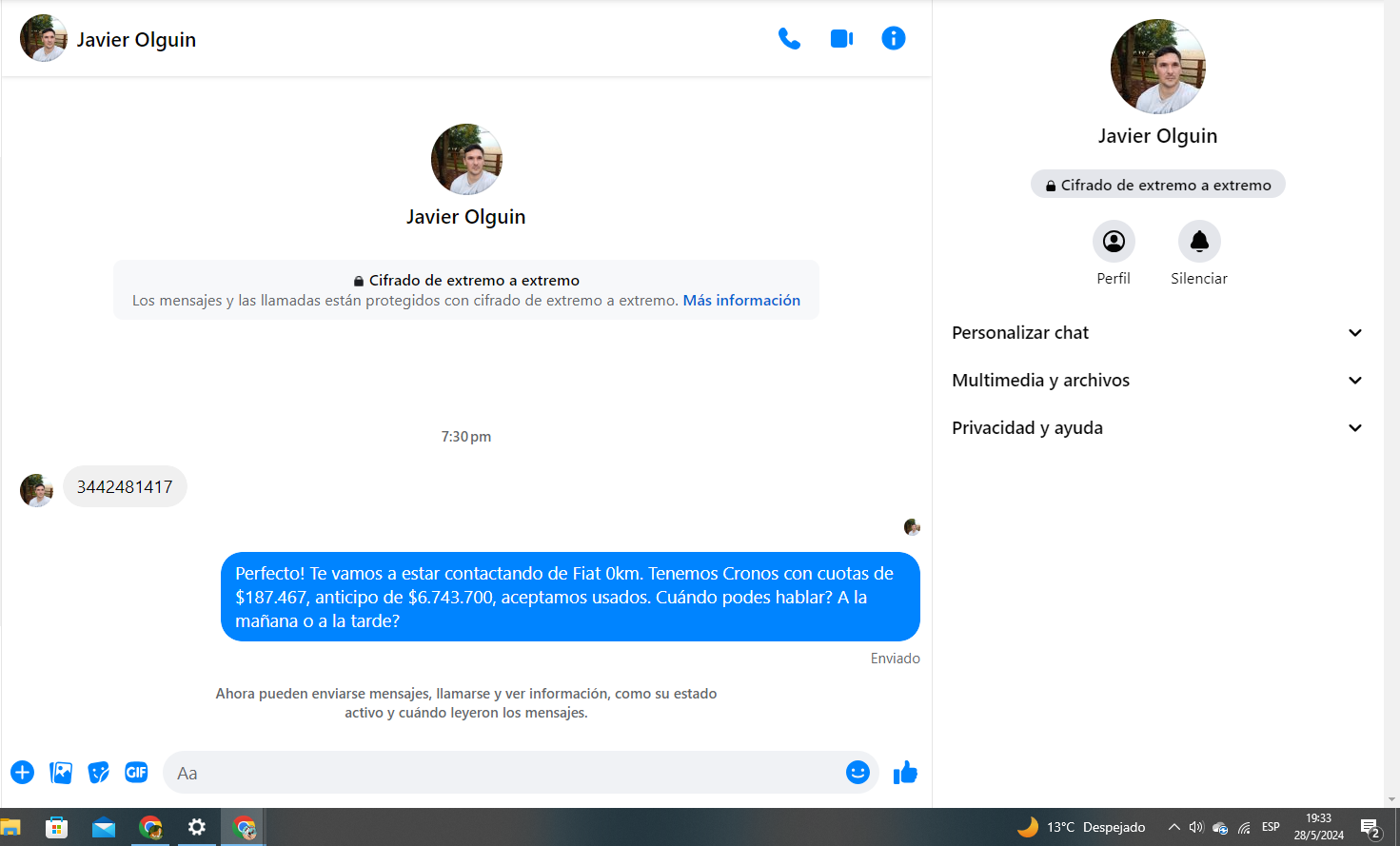This screenshot has width=1400, height=846.
Task: Choose a sticker to send
Action: (98, 773)
